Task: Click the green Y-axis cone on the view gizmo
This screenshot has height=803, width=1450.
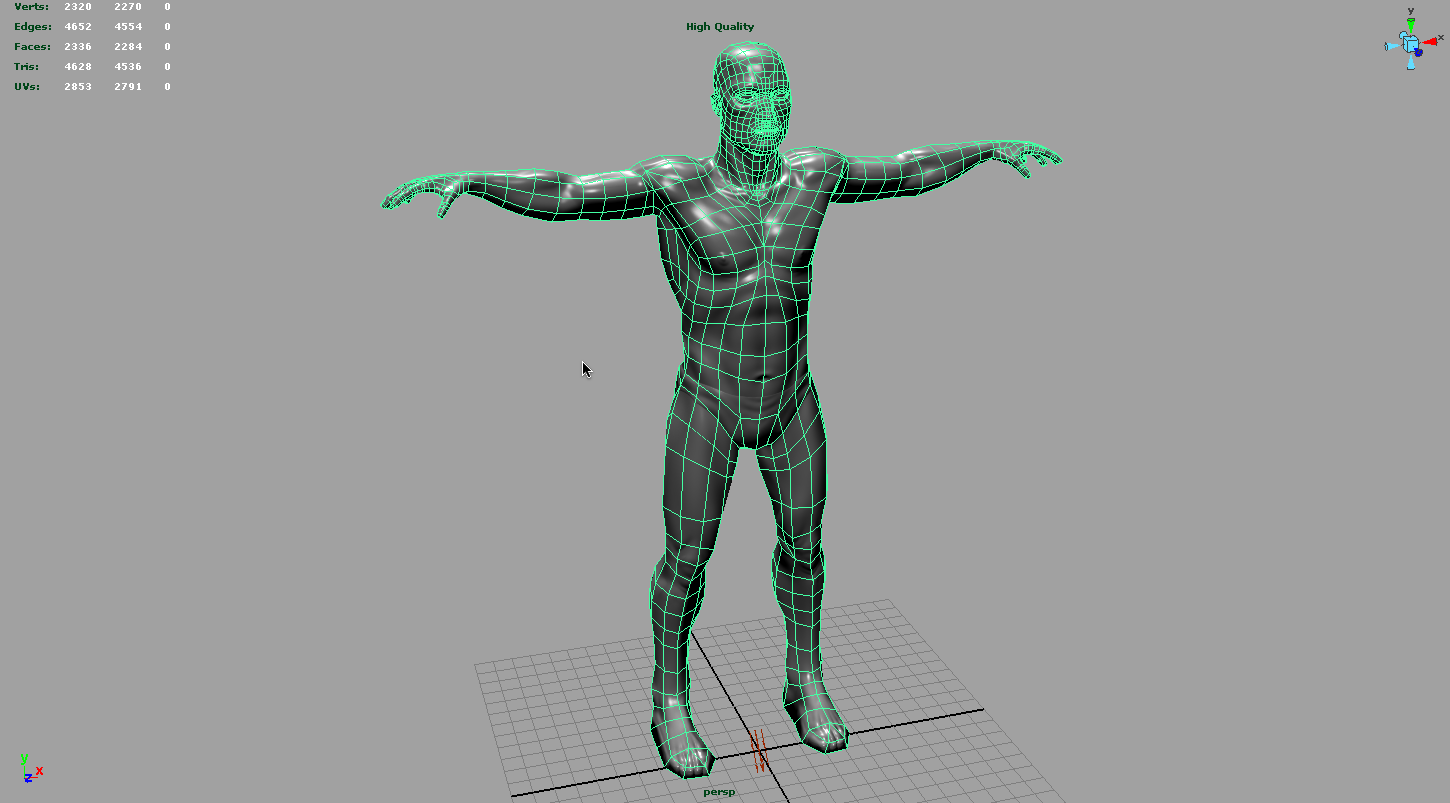Action: pyautogui.click(x=1411, y=25)
